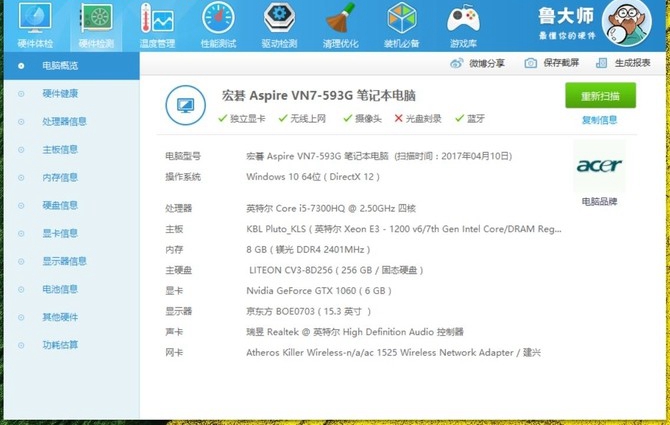Open the 温度管理 temperature management icon
Screen dimensions: 670x425
pyautogui.click(x=157, y=18)
